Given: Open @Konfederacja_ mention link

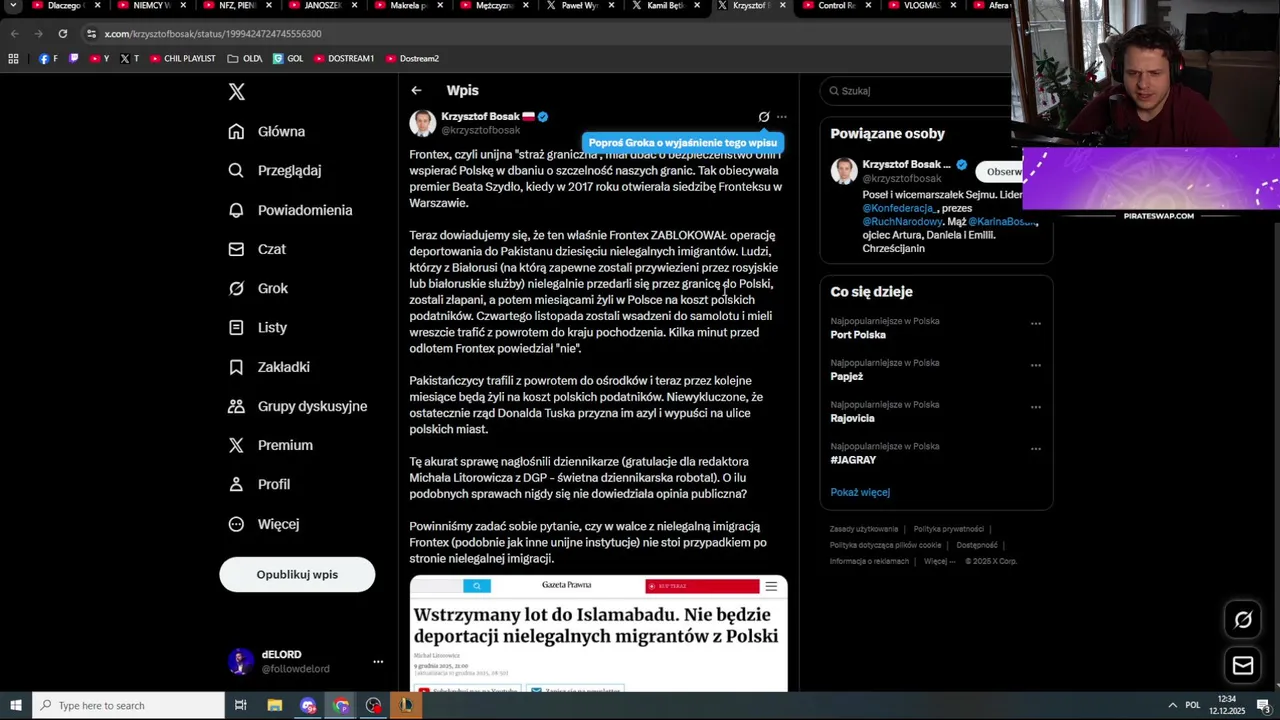Looking at the screenshot, I should (x=899, y=208).
